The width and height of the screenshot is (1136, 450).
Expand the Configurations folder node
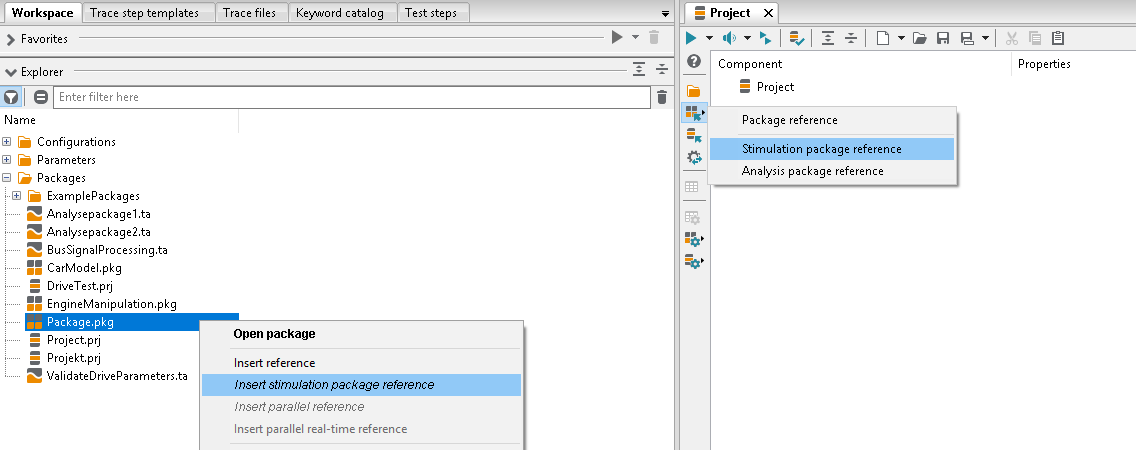tap(7, 141)
